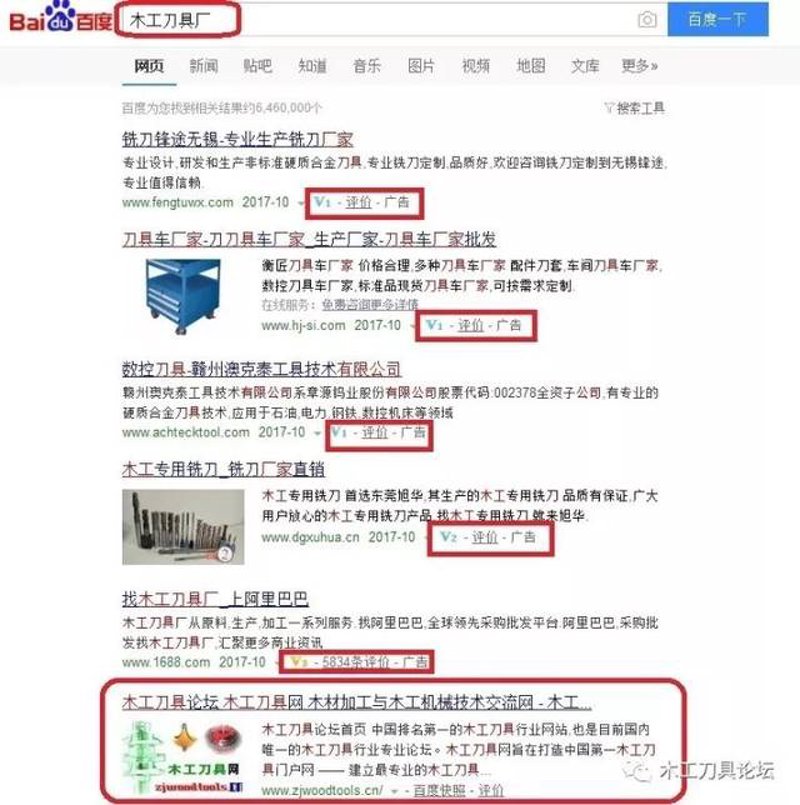
Task: Open result 木工专用铣刀_铣刀厂家直销
Action: [223, 469]
